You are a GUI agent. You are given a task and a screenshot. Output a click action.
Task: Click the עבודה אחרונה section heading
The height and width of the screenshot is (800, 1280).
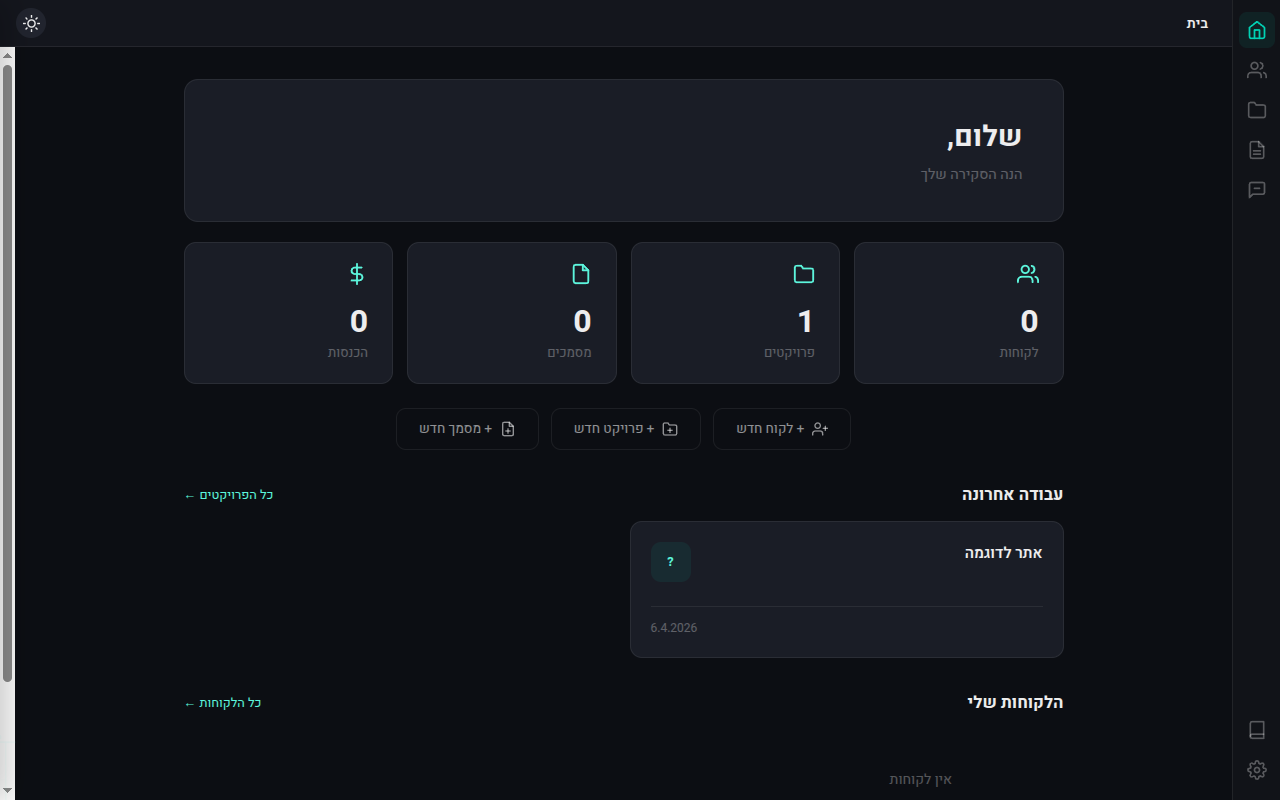1013,494
